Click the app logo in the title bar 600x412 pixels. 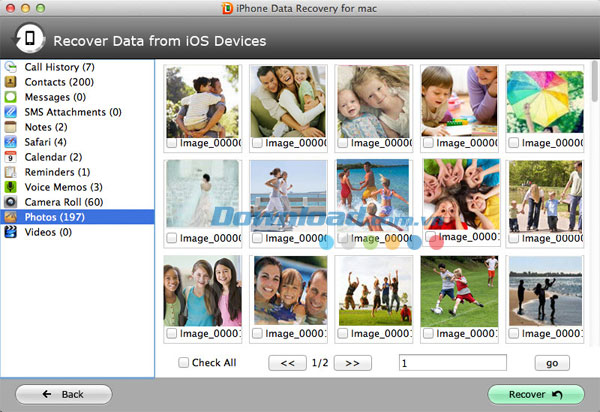click(227, 8)
